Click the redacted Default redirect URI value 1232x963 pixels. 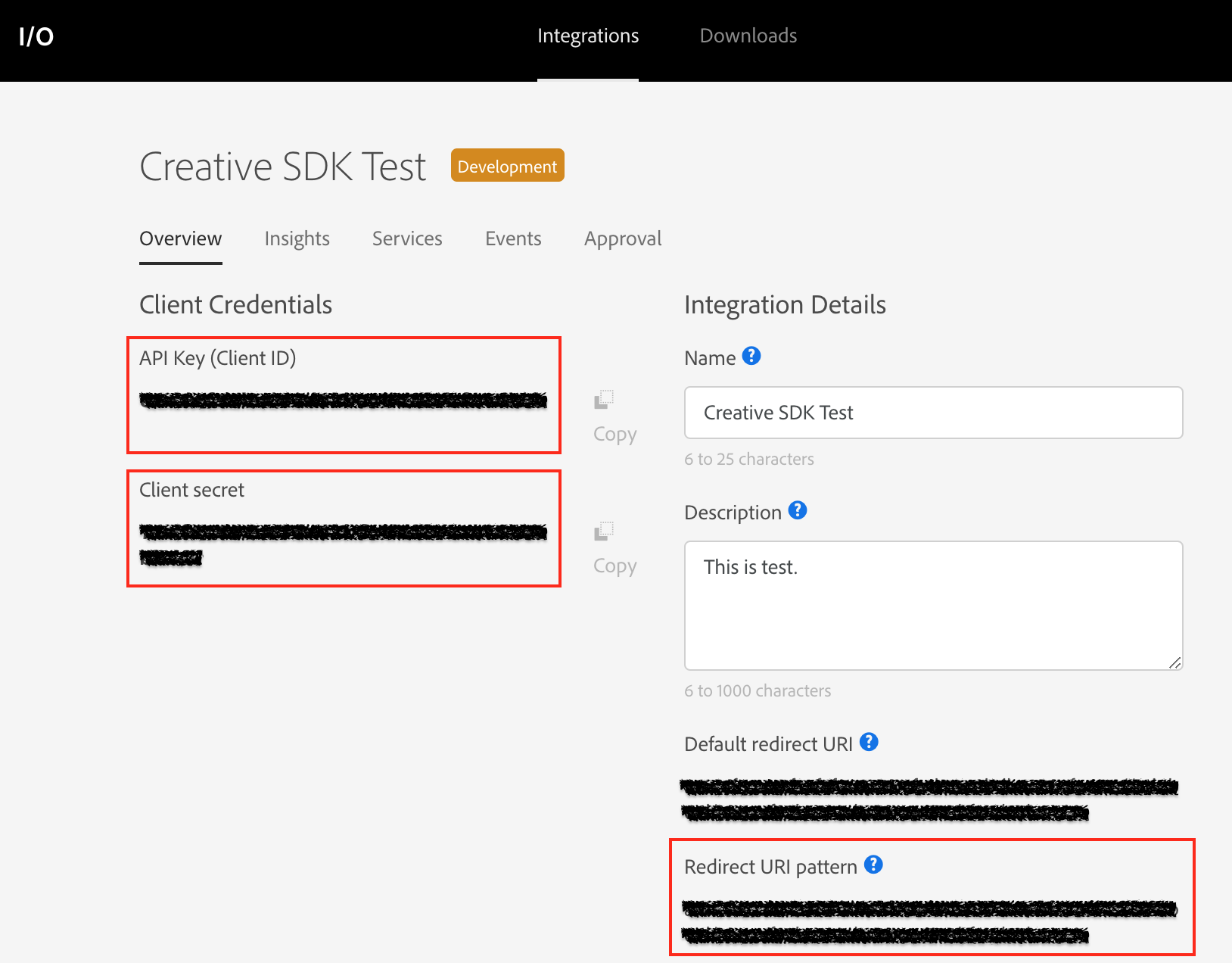(929, 800)
